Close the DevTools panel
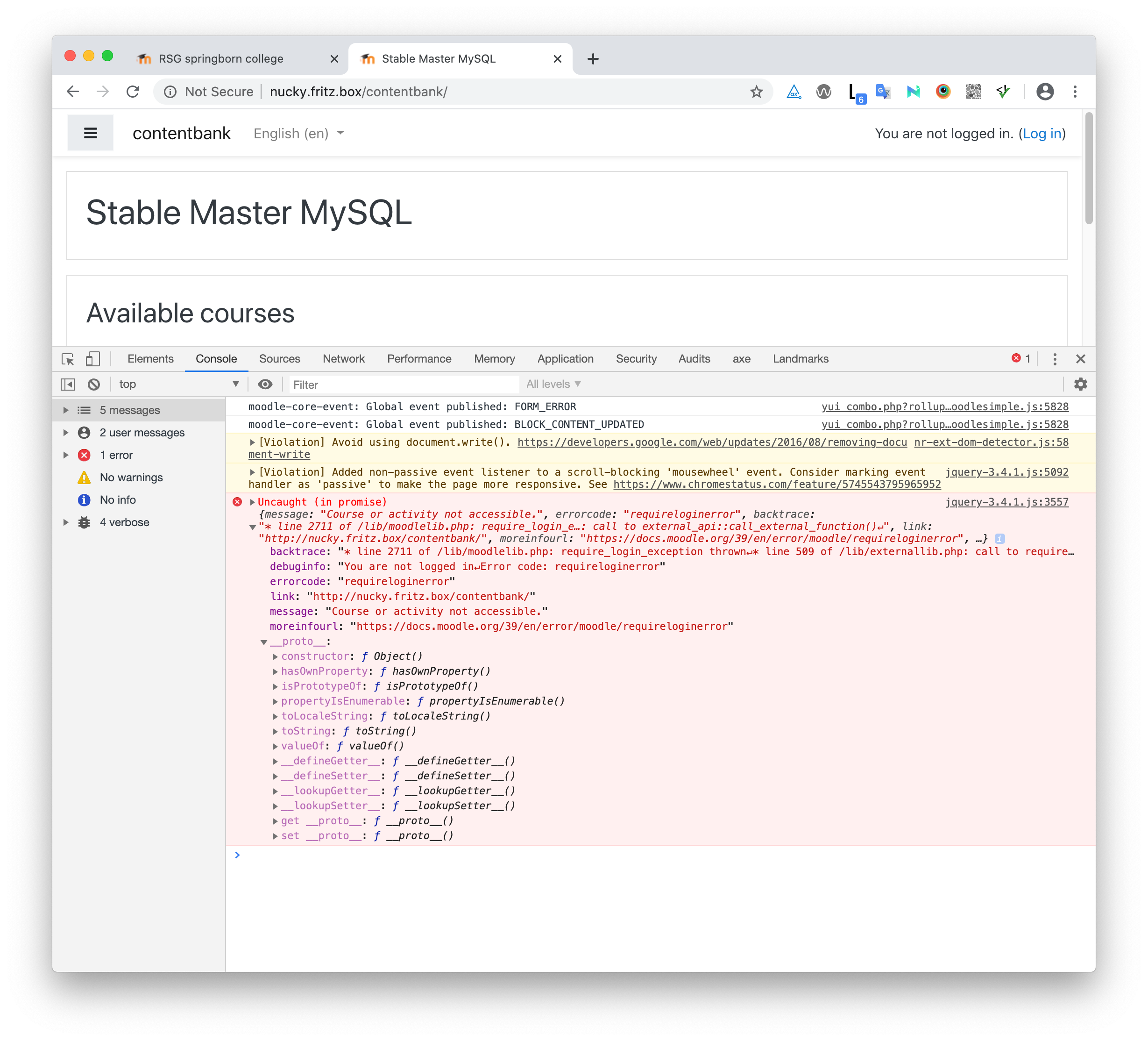 point(1080,359)
